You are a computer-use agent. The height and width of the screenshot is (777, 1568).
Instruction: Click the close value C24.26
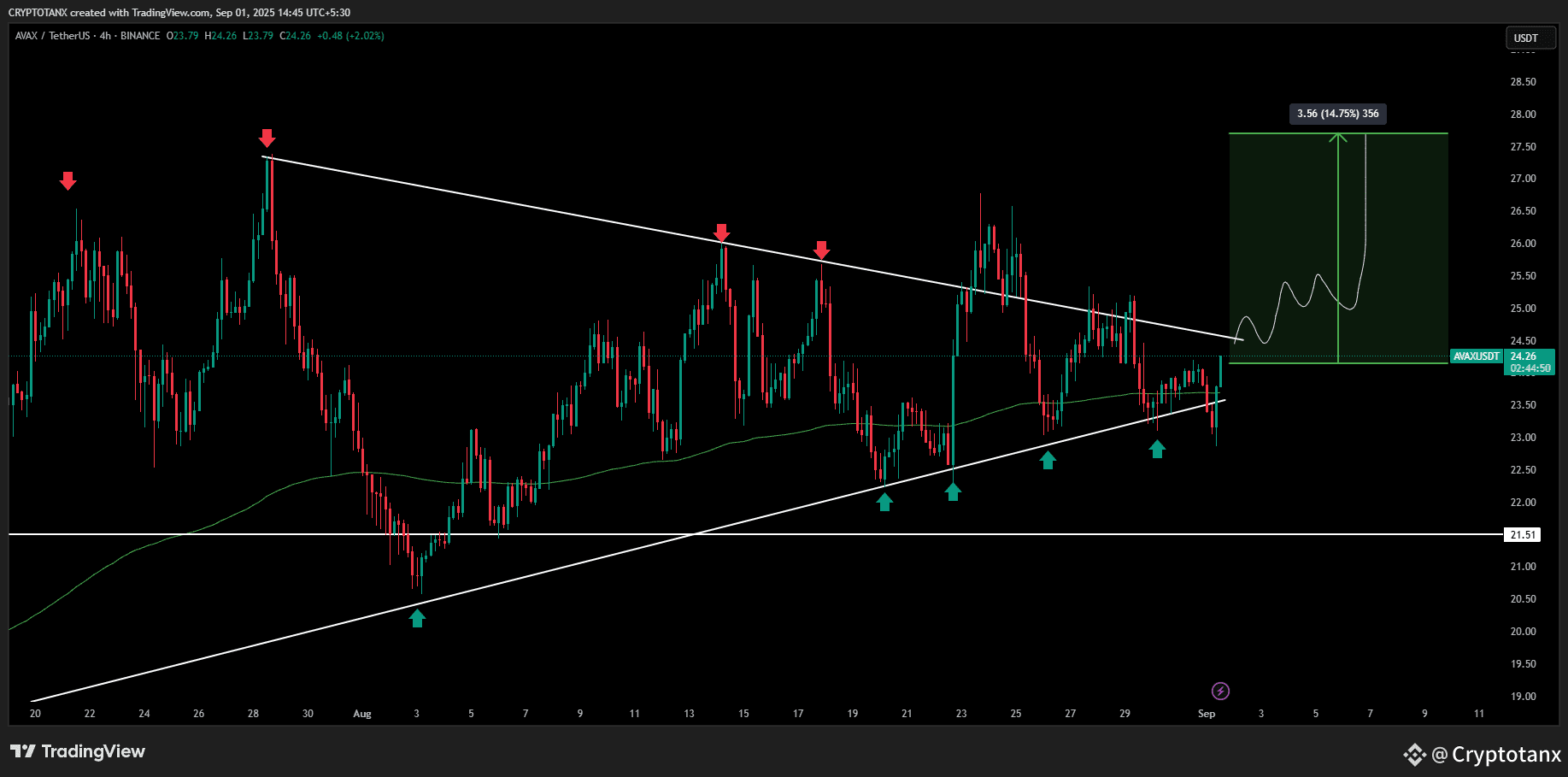(296, 36)
